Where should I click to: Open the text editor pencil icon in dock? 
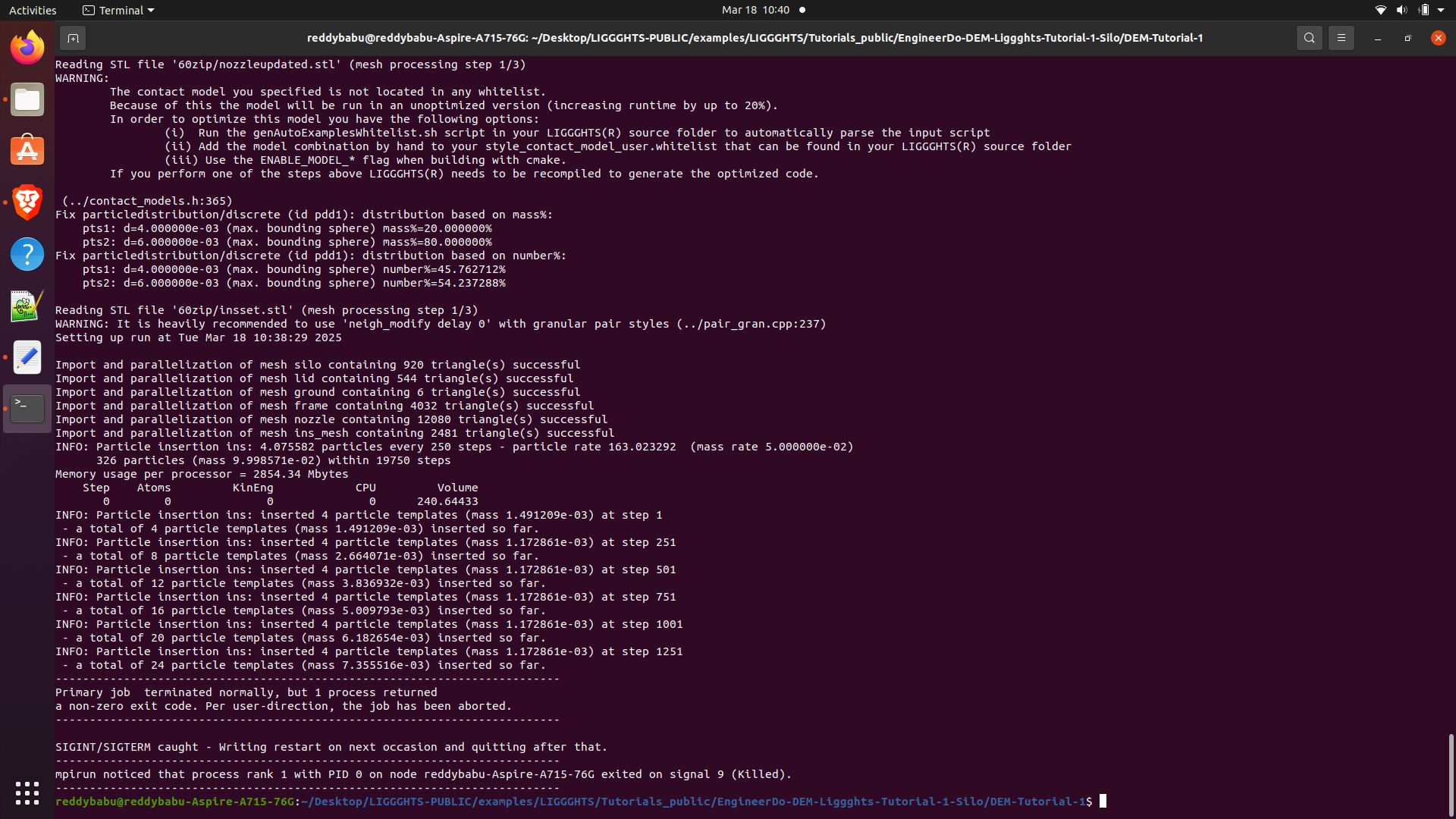[27, 357]
